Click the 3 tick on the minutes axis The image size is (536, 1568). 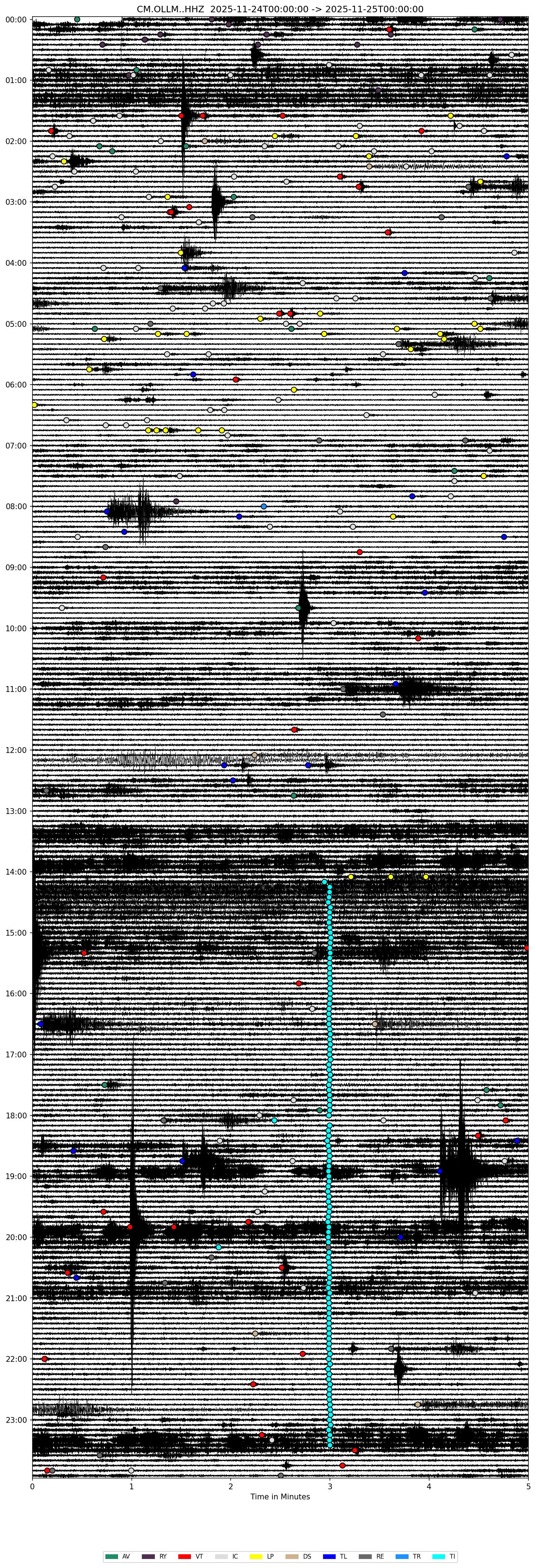(330, 1486)
